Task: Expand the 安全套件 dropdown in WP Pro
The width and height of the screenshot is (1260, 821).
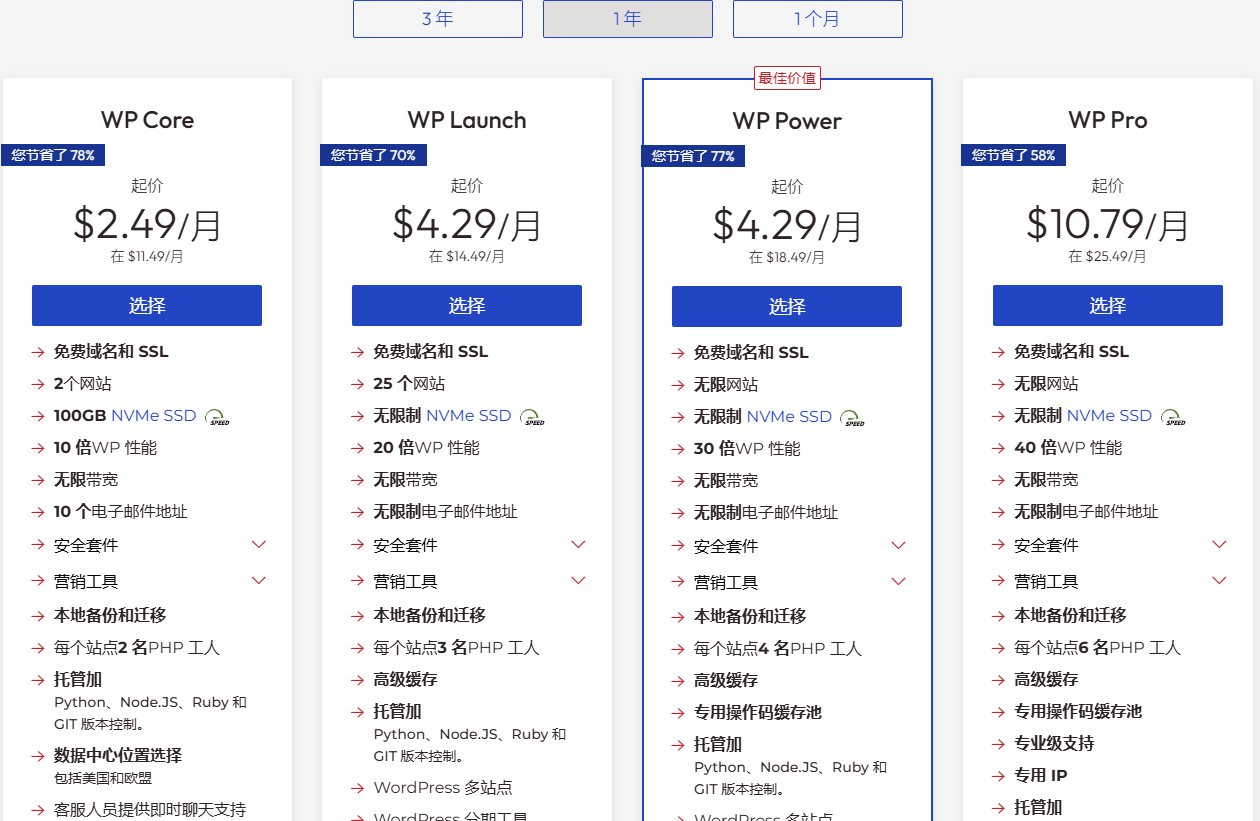Action: (x=1219, y=544)
